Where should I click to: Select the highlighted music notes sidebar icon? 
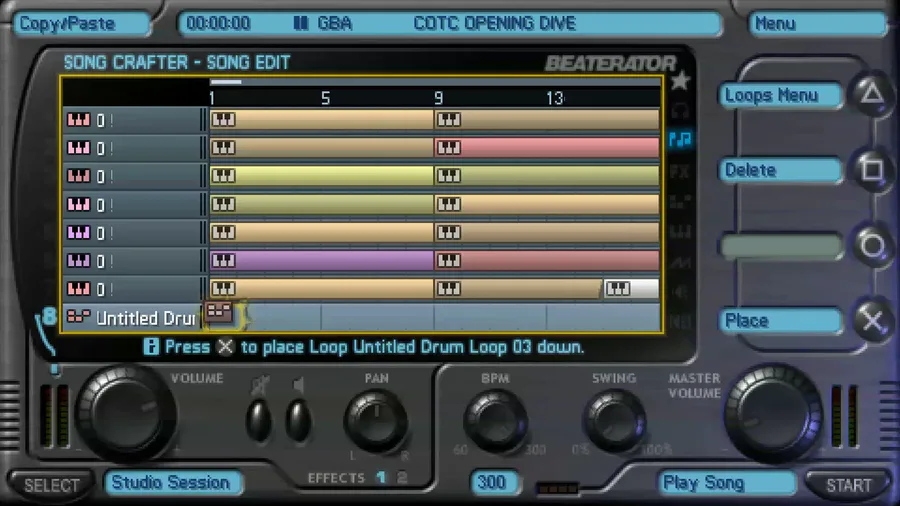(680, 139)
